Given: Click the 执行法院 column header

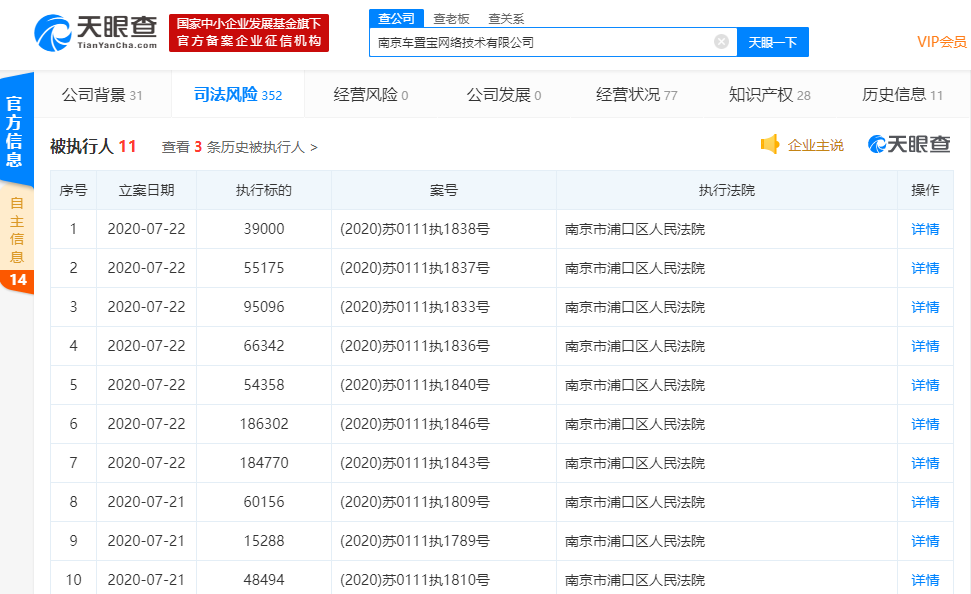Looking at the screenshot, I should tap(726, 190).
